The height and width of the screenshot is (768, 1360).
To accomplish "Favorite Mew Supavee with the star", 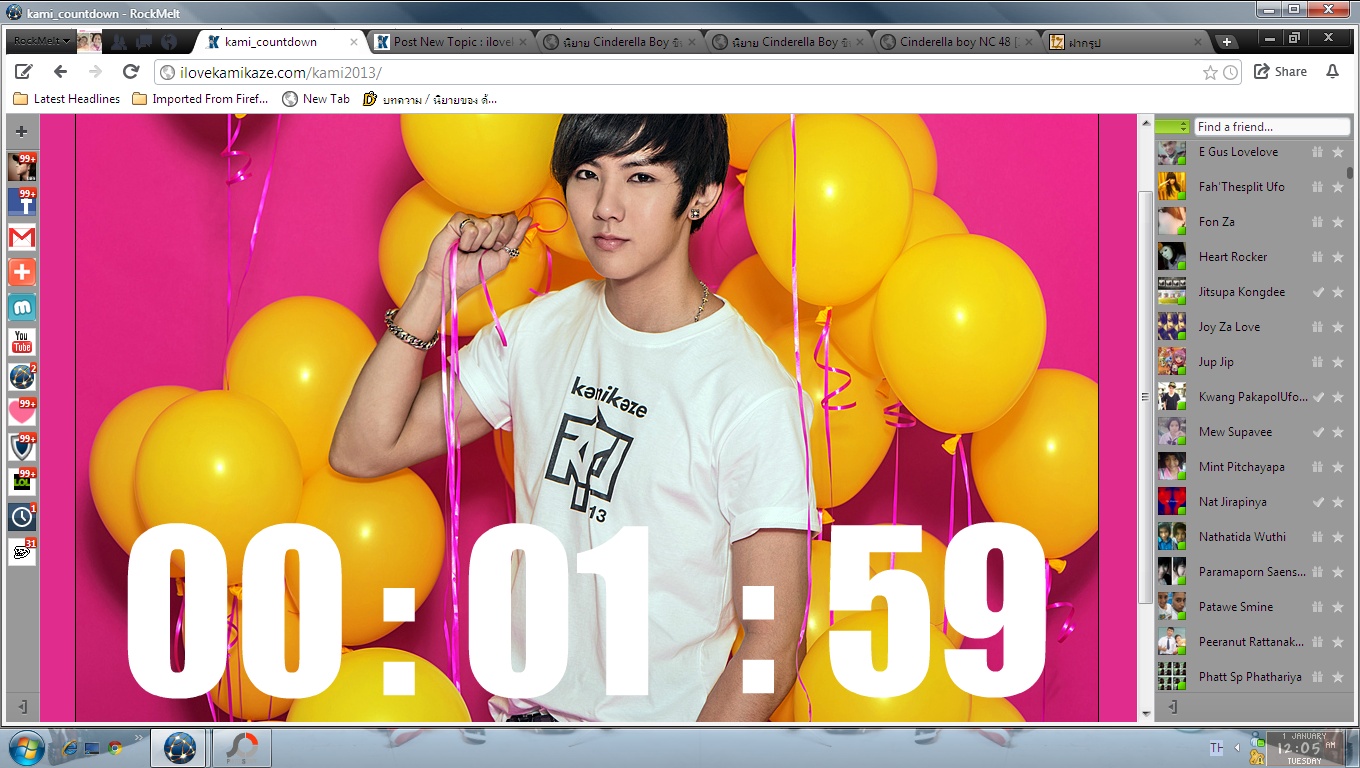I will tap(1338, 432).
